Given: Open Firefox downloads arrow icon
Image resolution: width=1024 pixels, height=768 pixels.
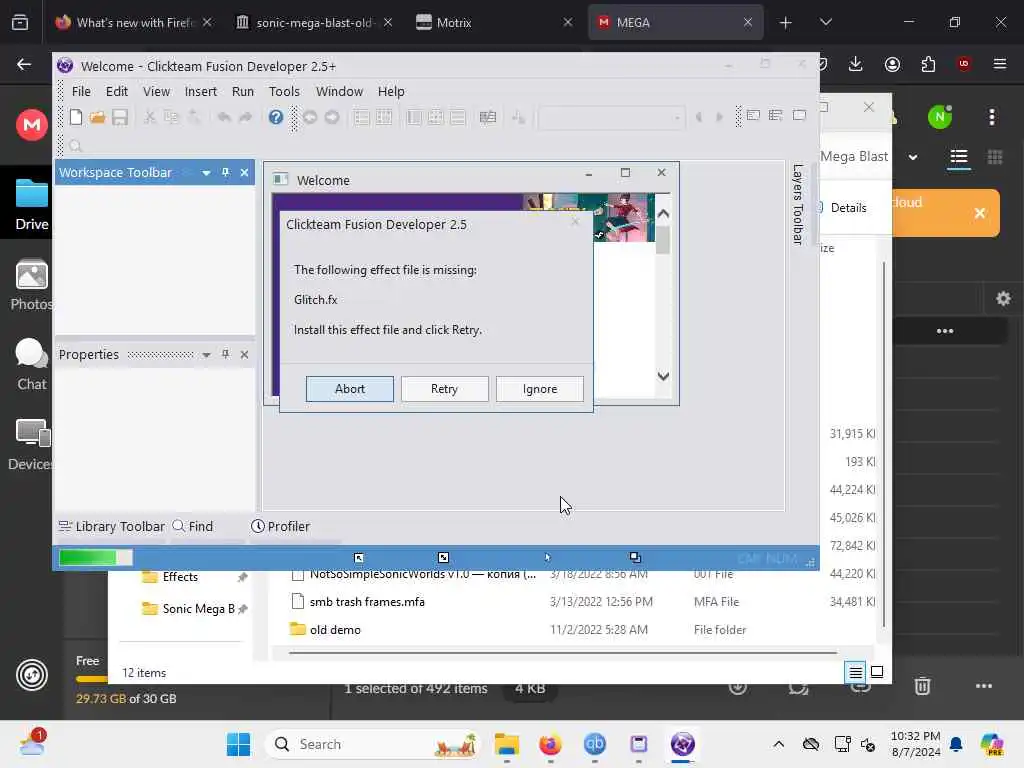Looking at the screenshot, I should [x=856, y=63].
